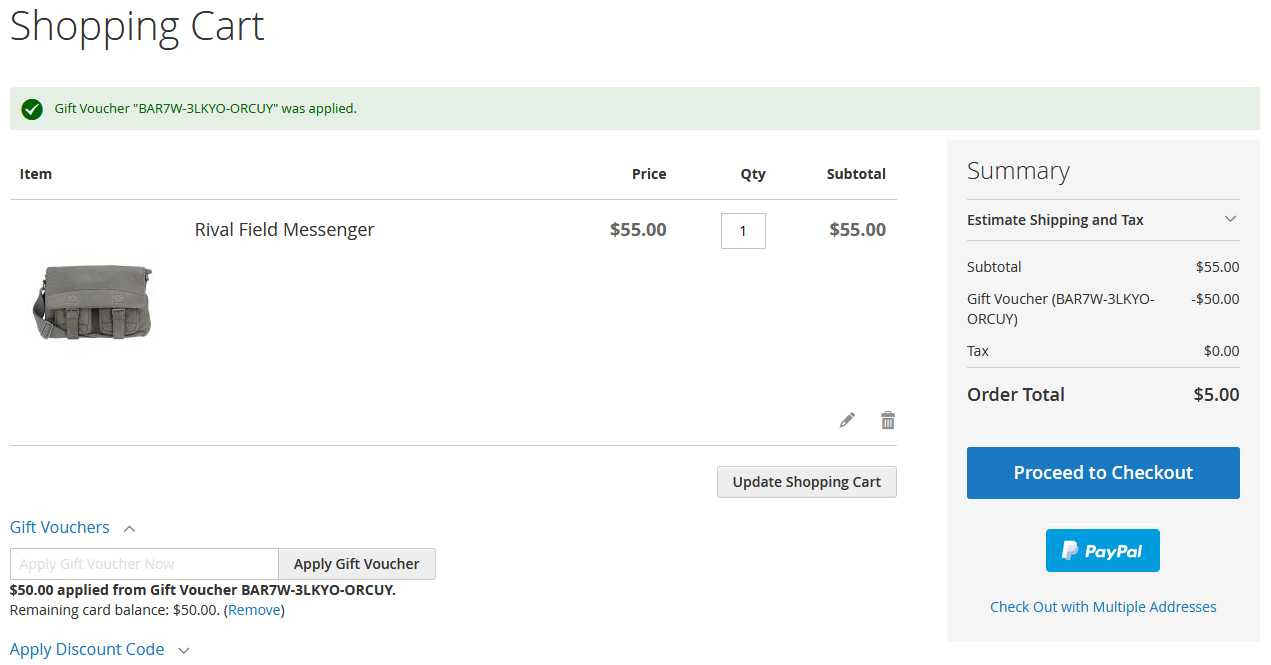Pay with the PayPal logo button
The width and height of the screenshot is (1271, 665).
coord(1102,551)
